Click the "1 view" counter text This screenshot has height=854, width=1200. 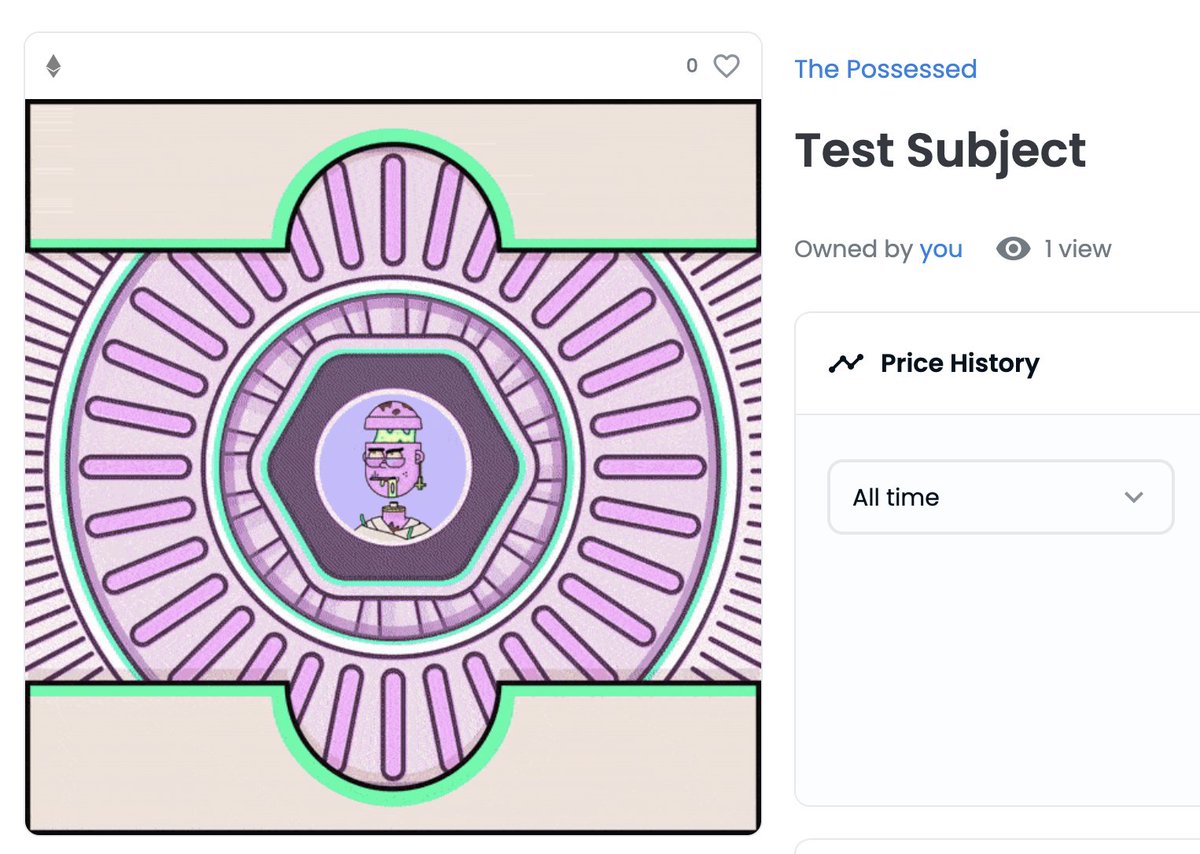coord(1078,249)
